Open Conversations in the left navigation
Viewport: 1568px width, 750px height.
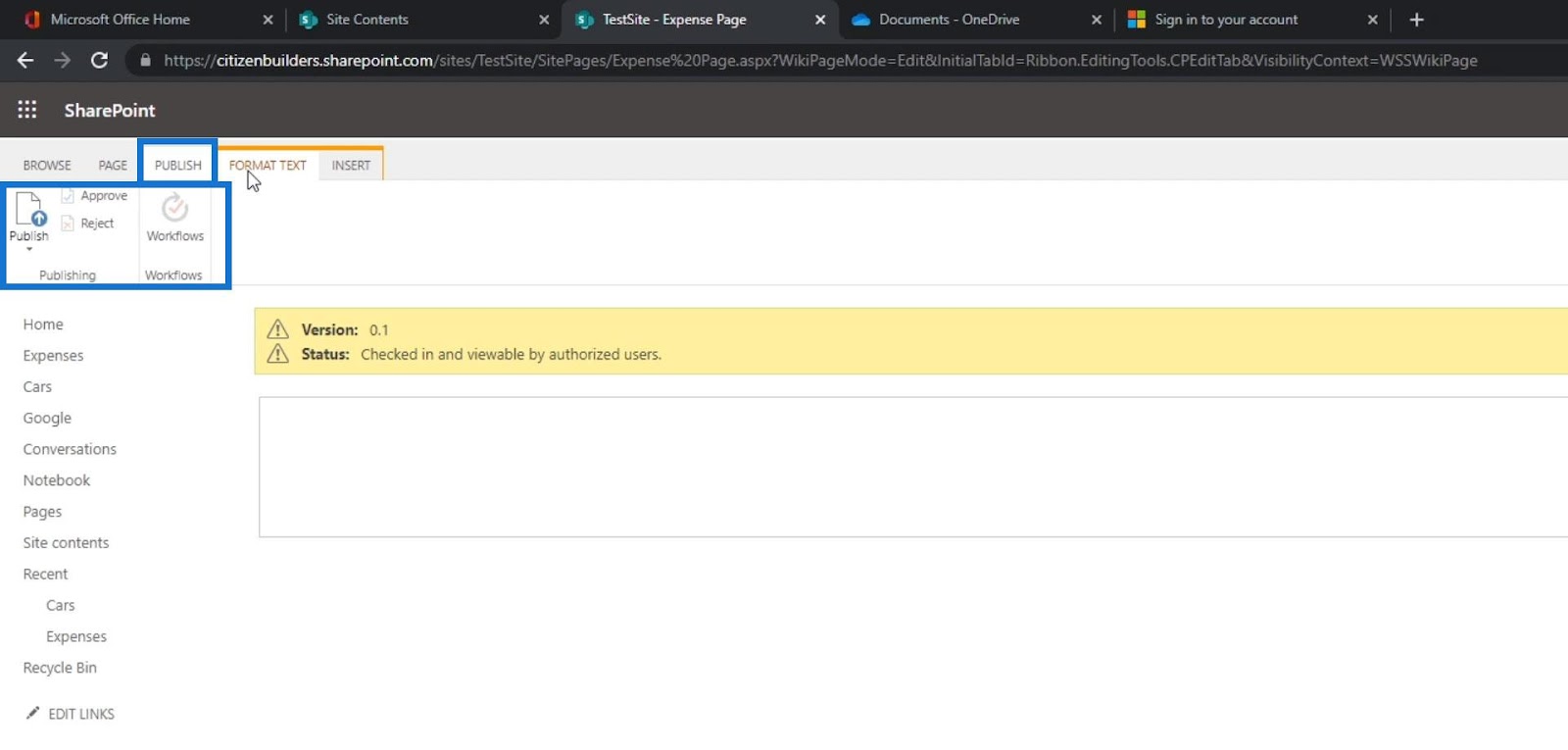[70, 449]
